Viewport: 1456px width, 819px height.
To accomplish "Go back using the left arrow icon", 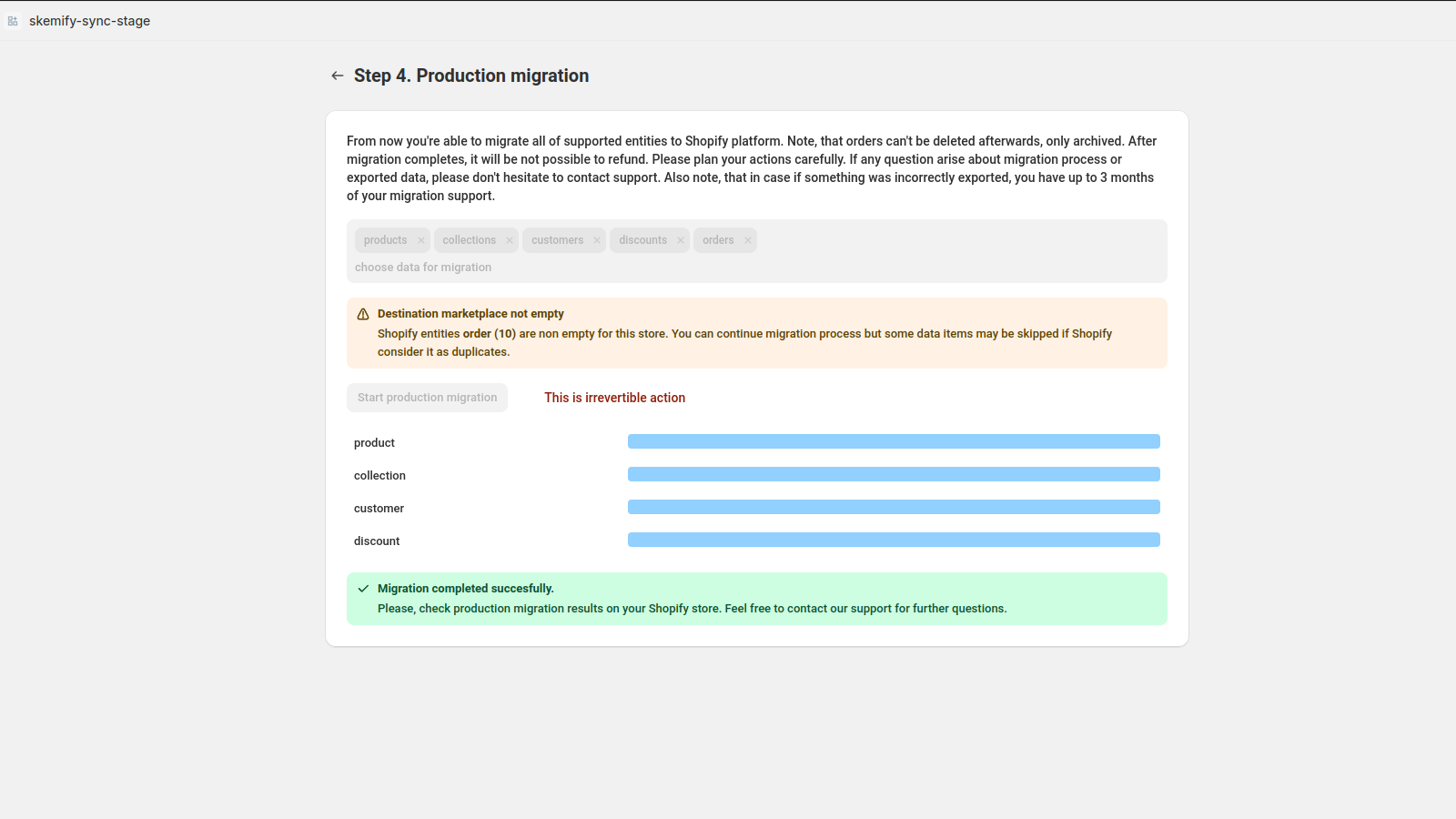I will 338,76.
